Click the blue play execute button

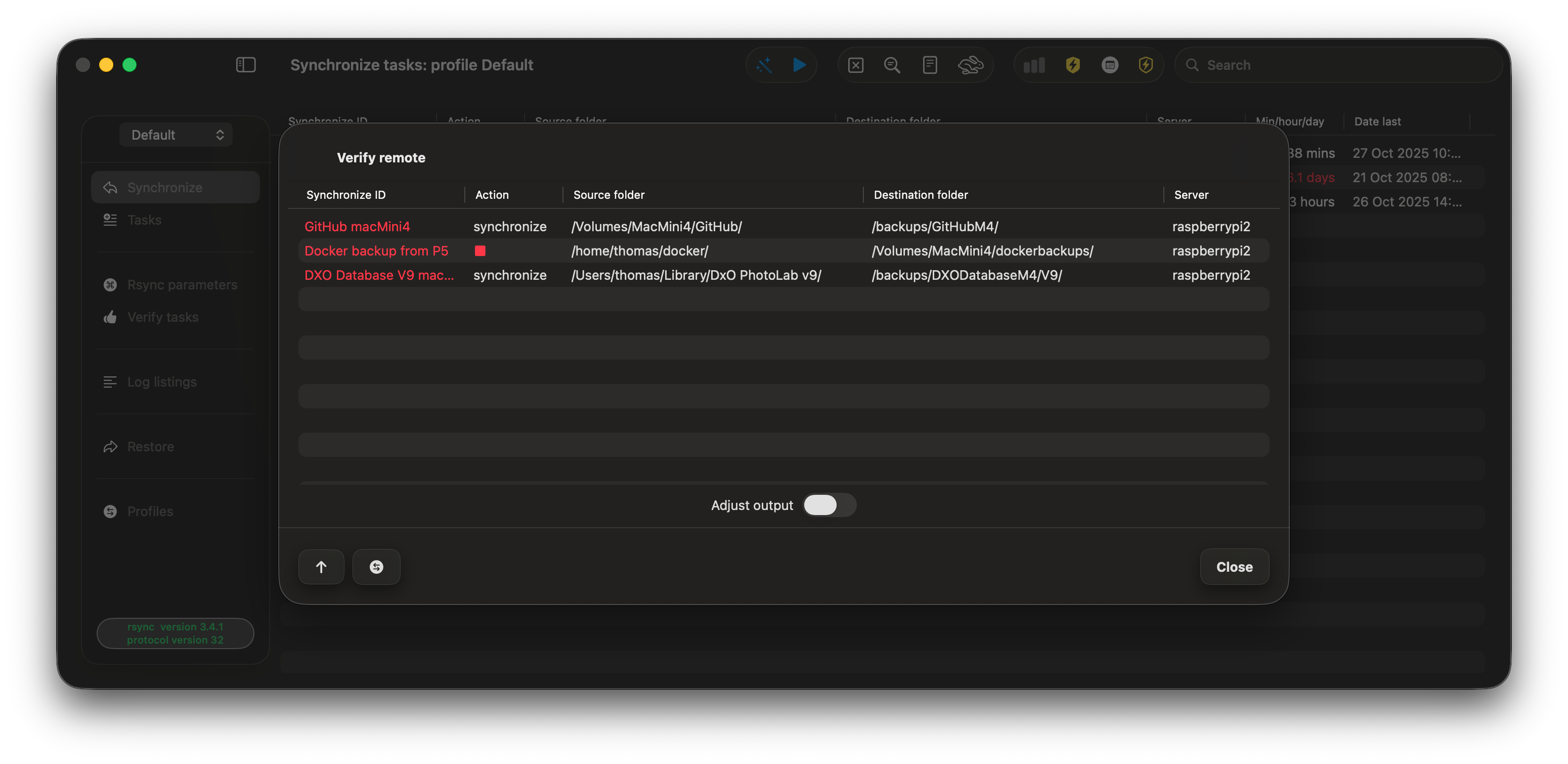(x=799, y=65)
